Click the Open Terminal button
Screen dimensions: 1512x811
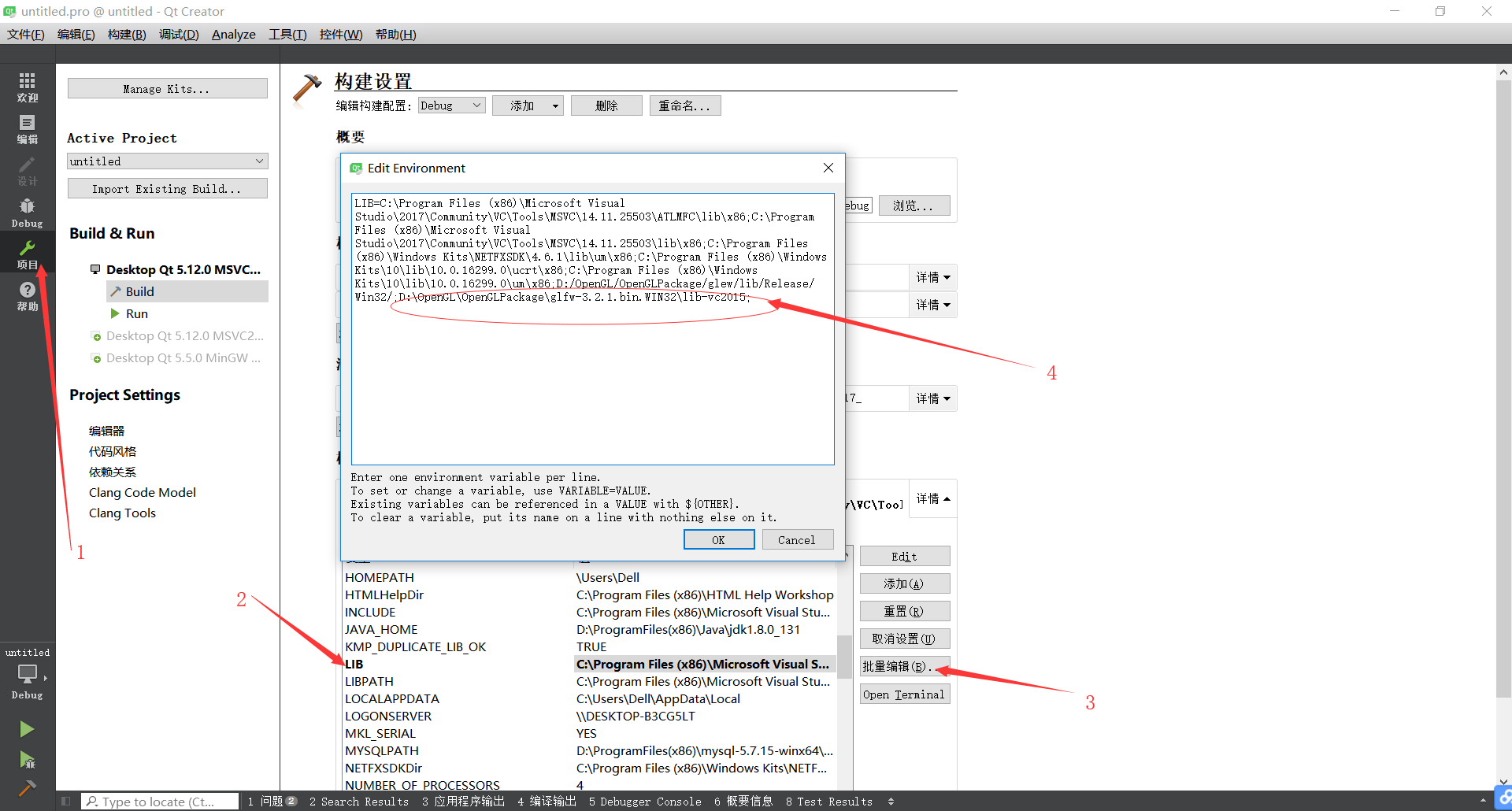coord(905,694)
